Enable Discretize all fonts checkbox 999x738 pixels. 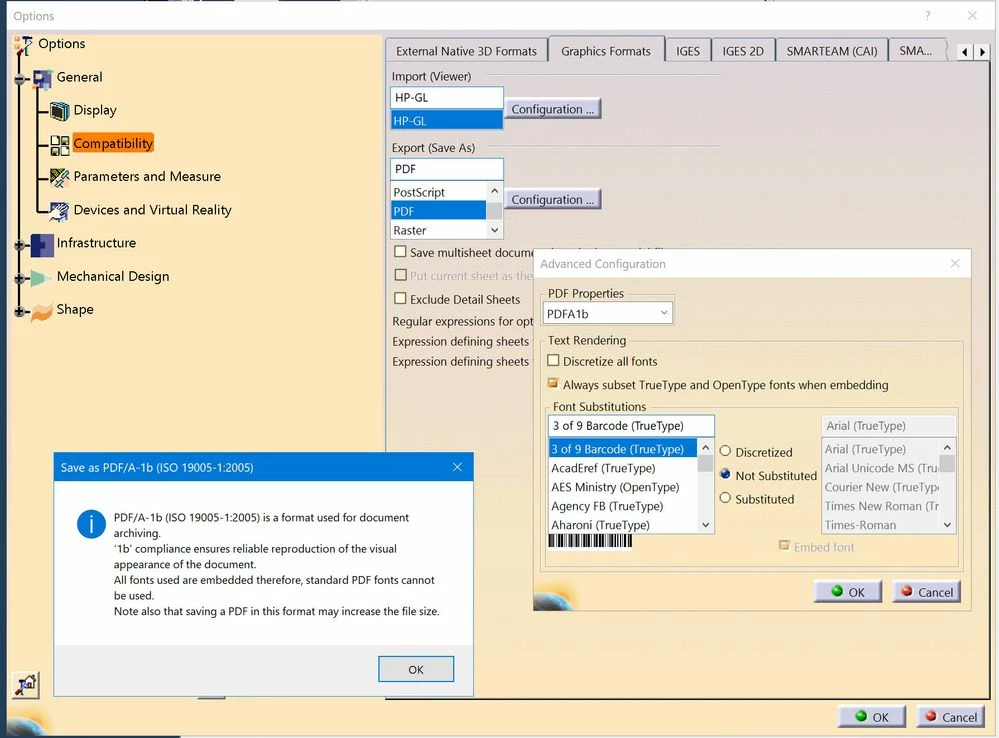(x=553, y=361)
